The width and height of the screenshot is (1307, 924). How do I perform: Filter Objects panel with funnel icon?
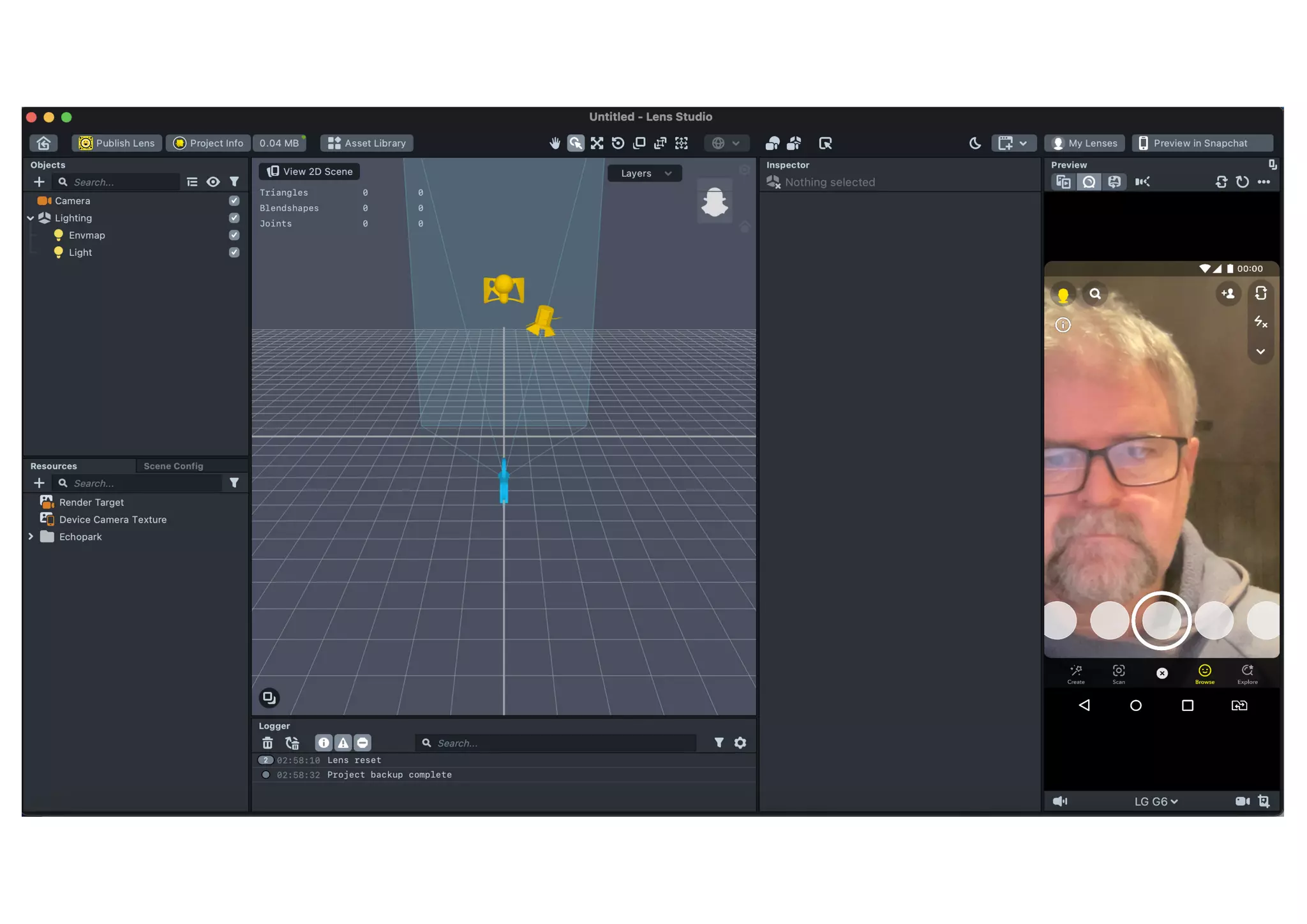tap(234, 182)
